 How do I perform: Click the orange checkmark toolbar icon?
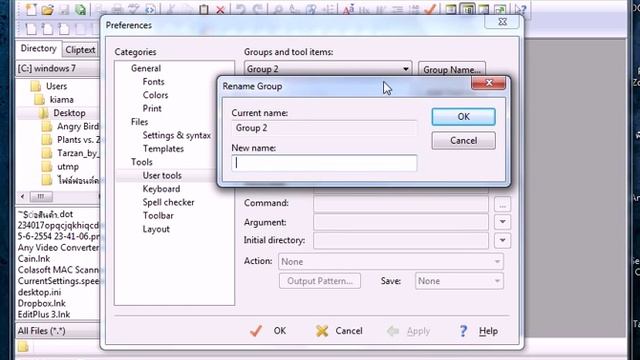430,9
